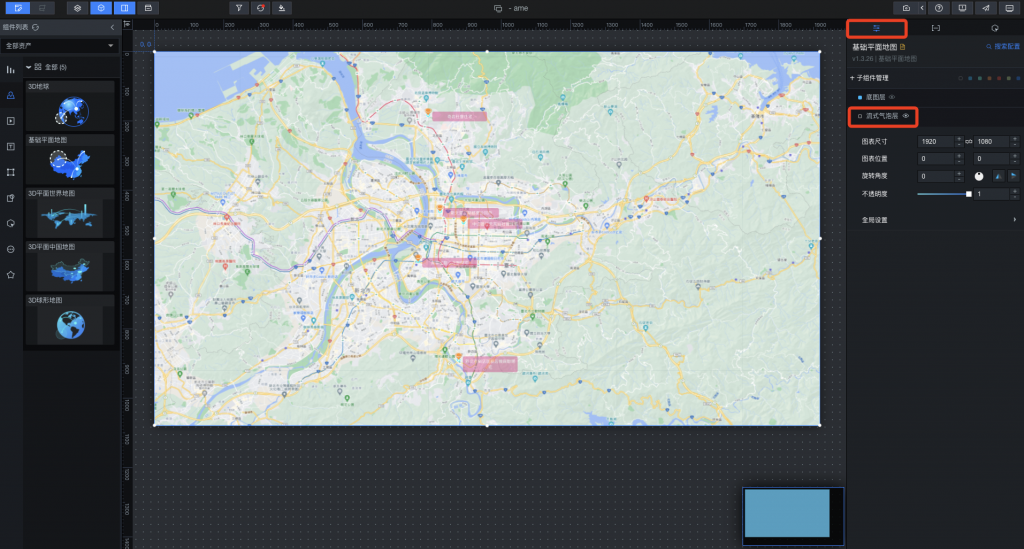Click the green color dot in 子组件管理 row
This screenshot has width=1024, height=549.
[980, 78]
